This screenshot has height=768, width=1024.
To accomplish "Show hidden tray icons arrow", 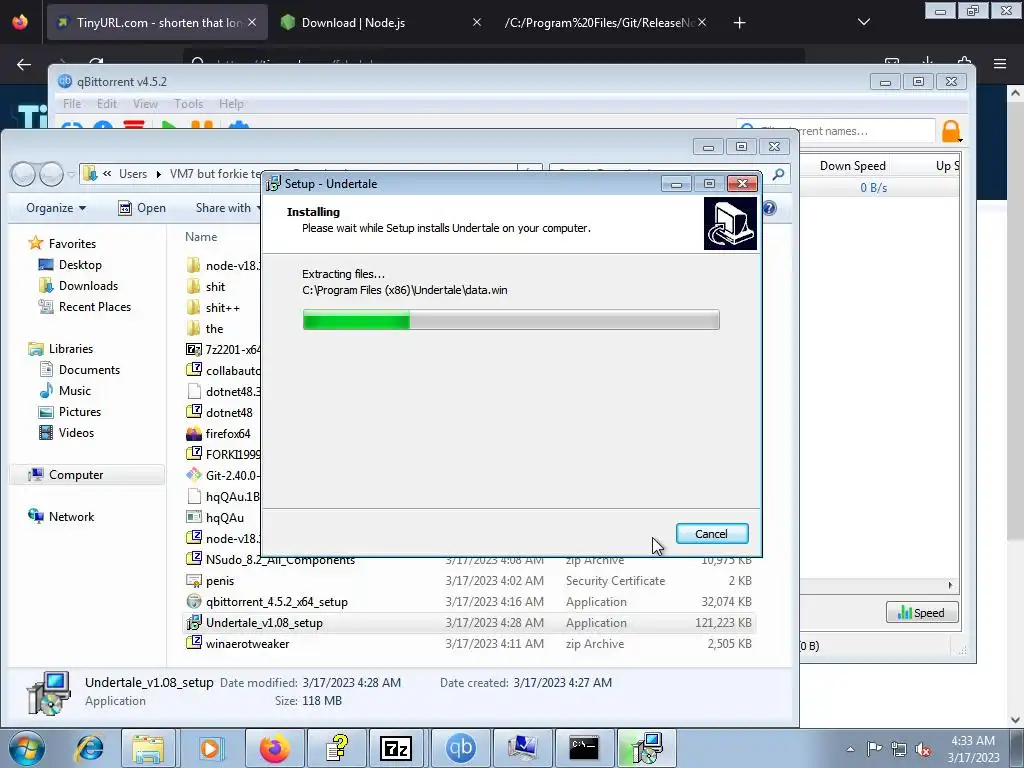I will pos(850,749).
